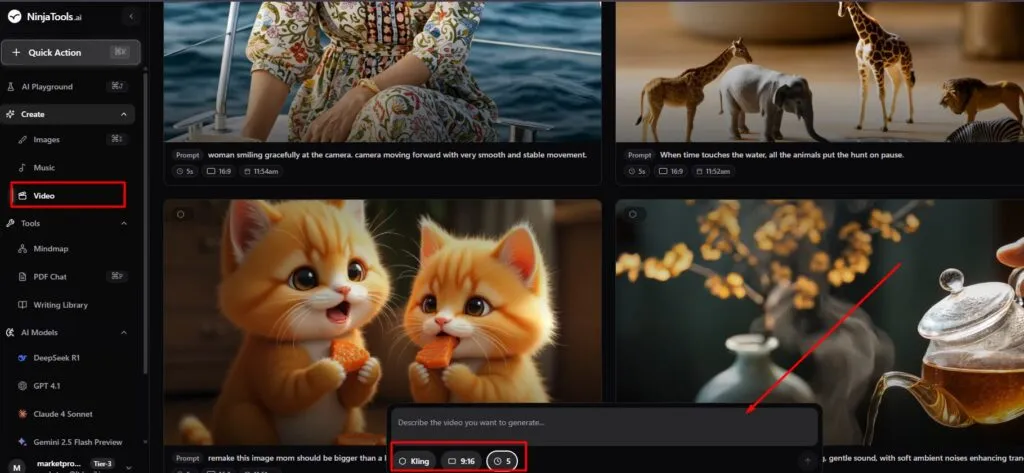The width and height of the screenshot is (1024, 473).
Task: Collapse the sidebar with the chevron button
Action: click(131, 17)
